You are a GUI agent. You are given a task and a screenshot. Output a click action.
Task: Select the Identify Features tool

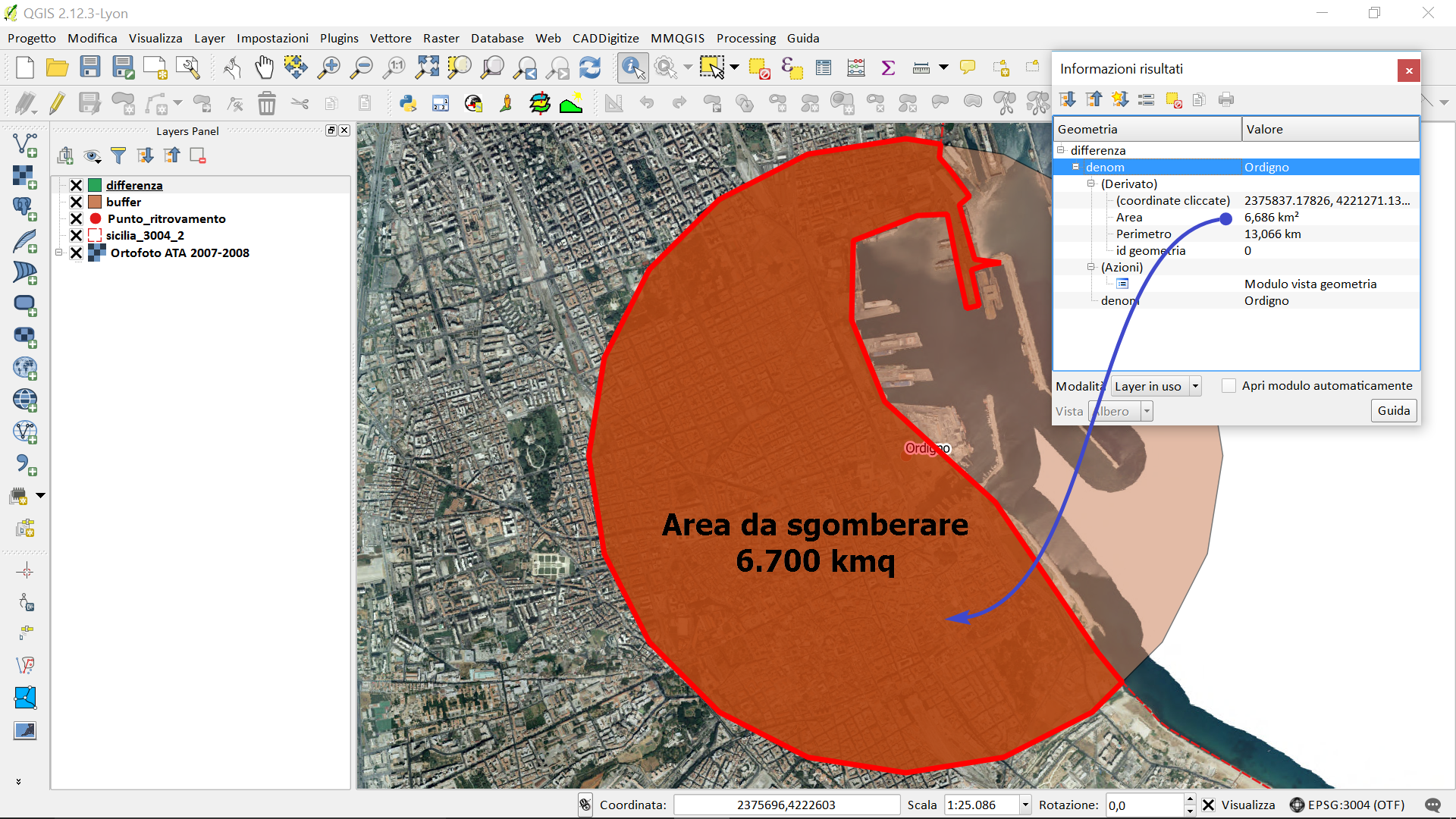(632, 68)
